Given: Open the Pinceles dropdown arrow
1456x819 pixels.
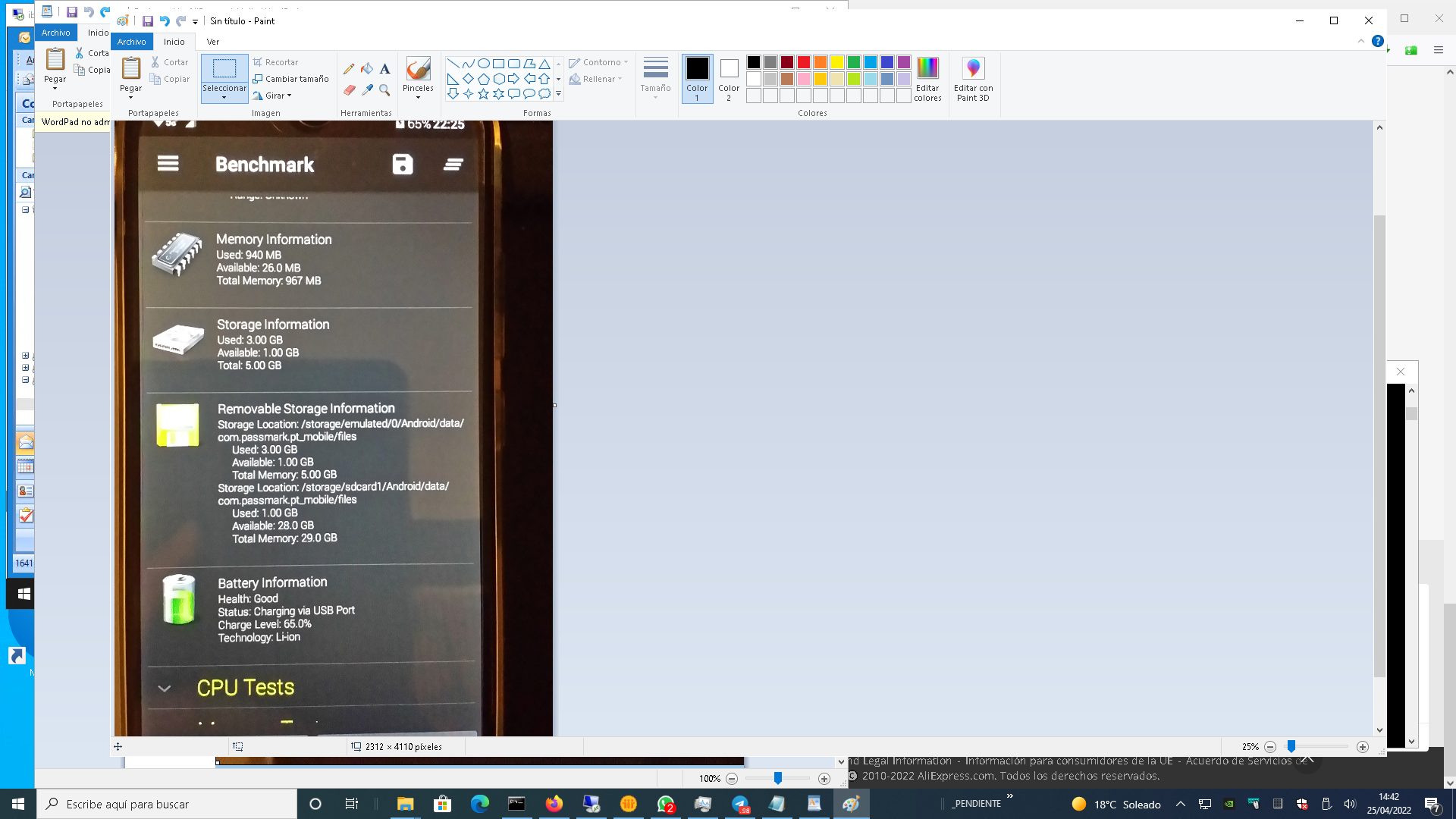Looking at the screenshot, I should (x=418, y=98).
